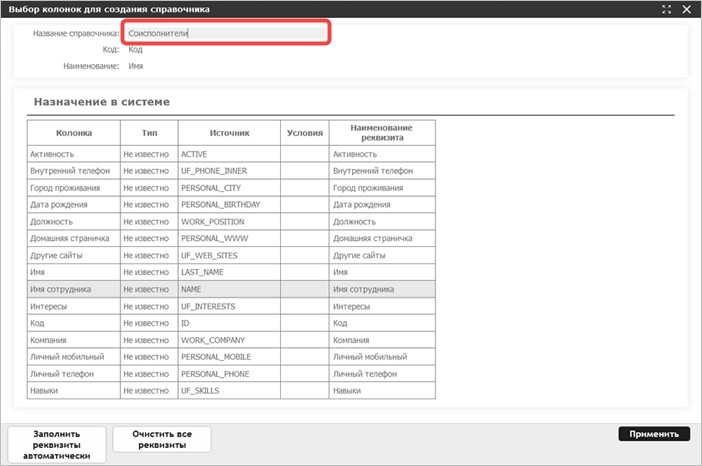Select the Должность cell in Колонка column

pos(74,222)
